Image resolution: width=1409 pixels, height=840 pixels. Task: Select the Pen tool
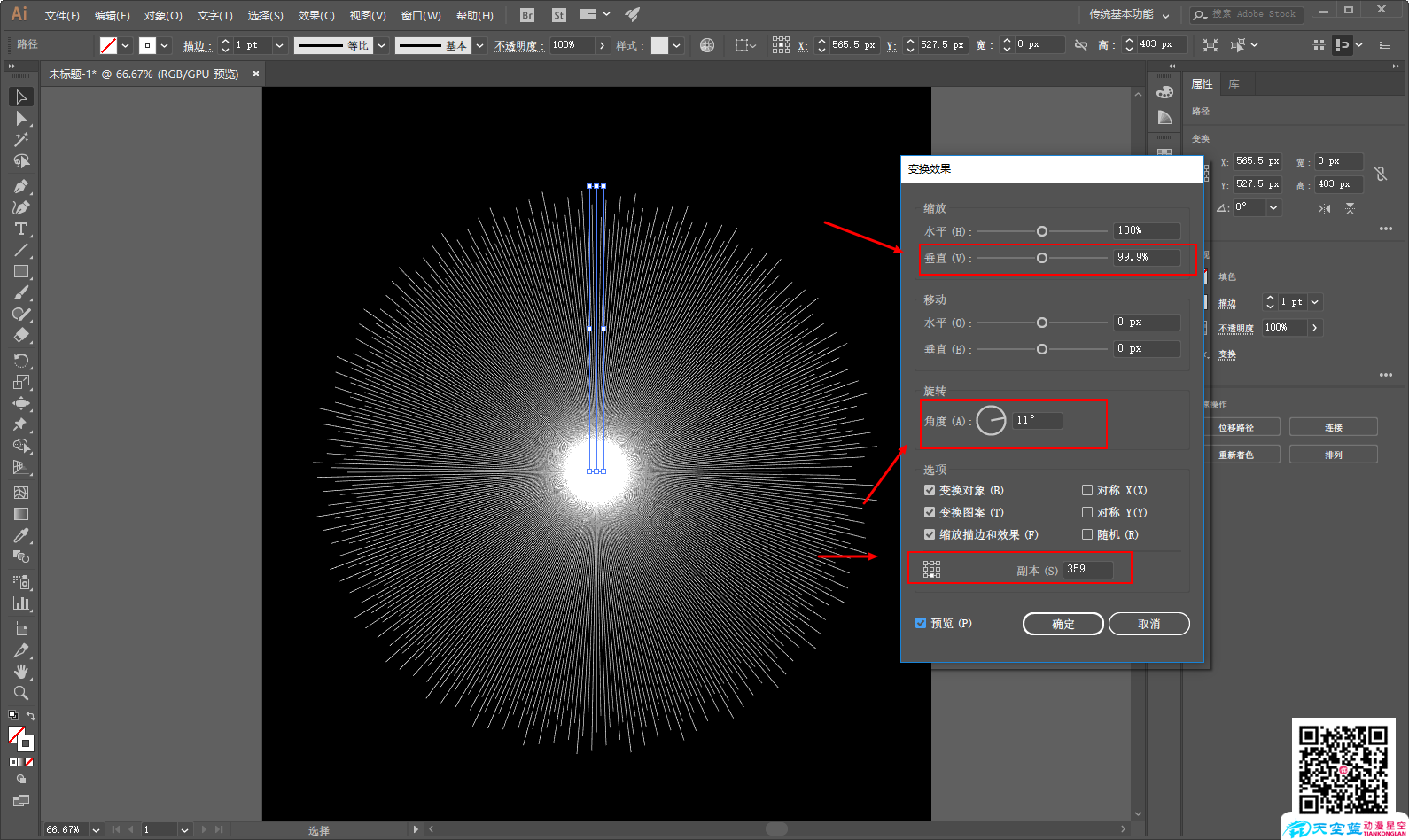21,186
